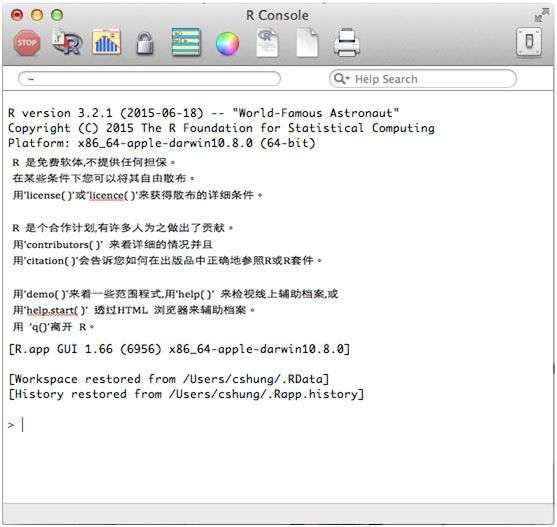
Task: Create a new blank document
Action: coord(308,43)
